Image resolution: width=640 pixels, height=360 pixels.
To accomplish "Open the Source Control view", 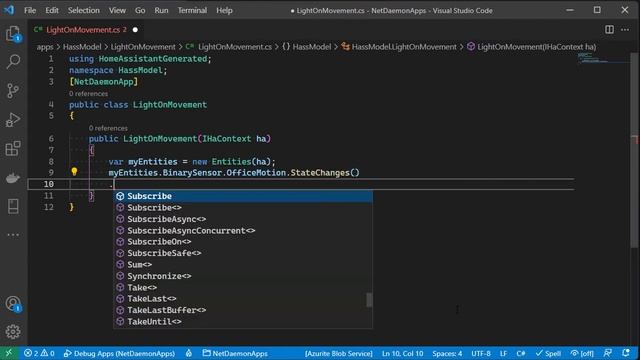I will [13, 91].
